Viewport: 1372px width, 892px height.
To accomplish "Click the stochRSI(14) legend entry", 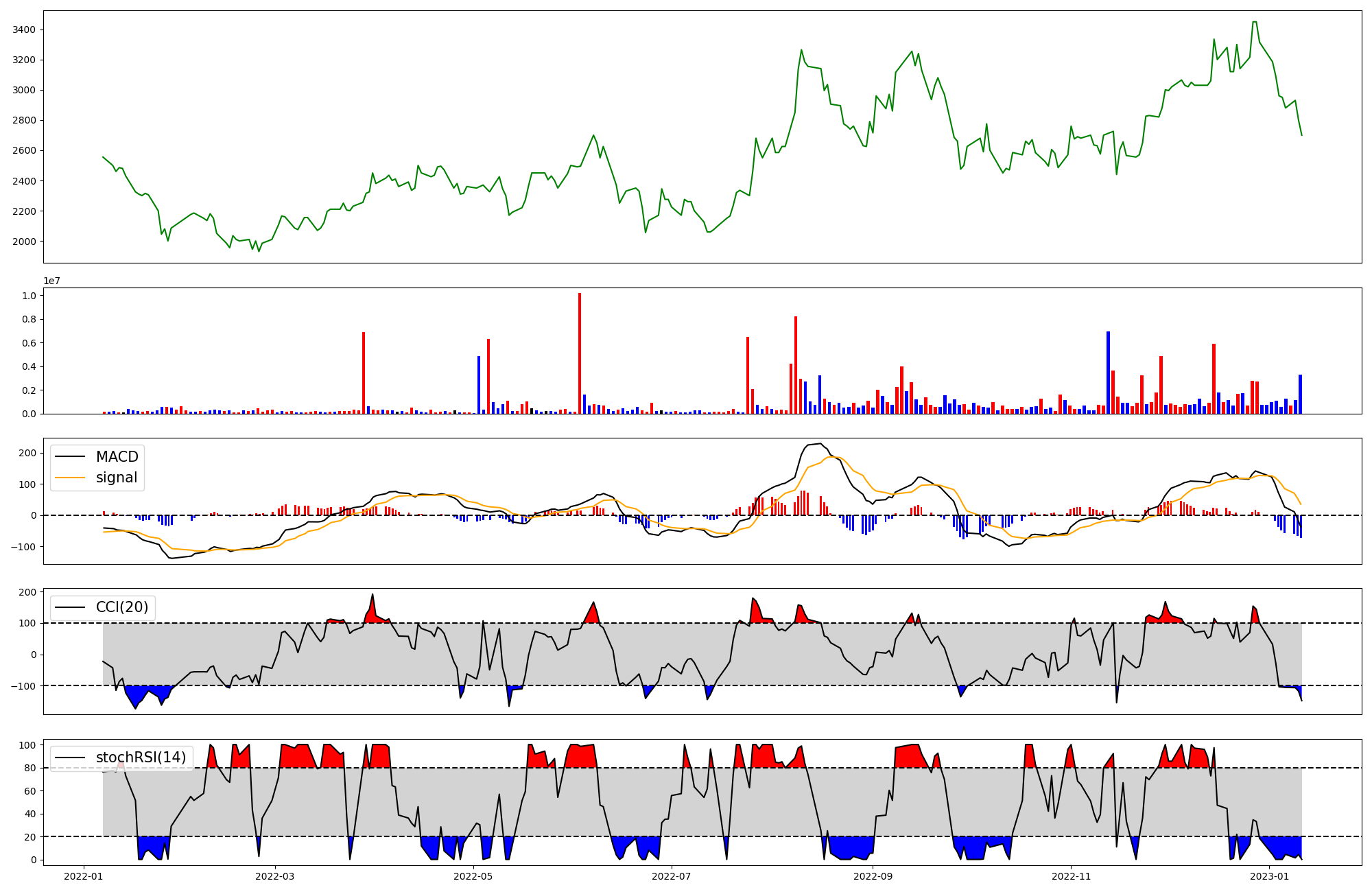I will (x=141, y=758).
